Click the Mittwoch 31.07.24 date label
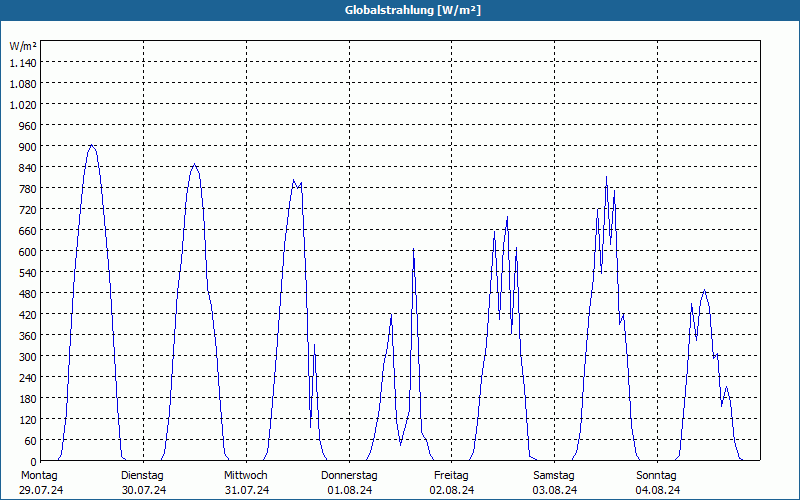 click(x=246, y=483)
